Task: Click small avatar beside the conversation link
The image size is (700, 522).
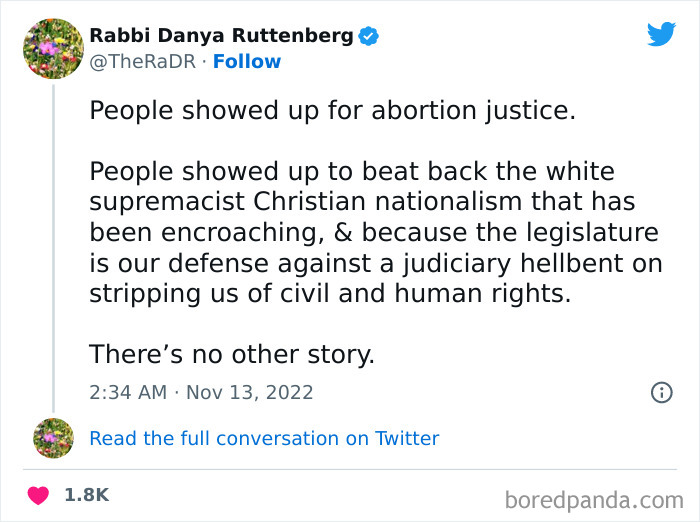Action: 53,438
